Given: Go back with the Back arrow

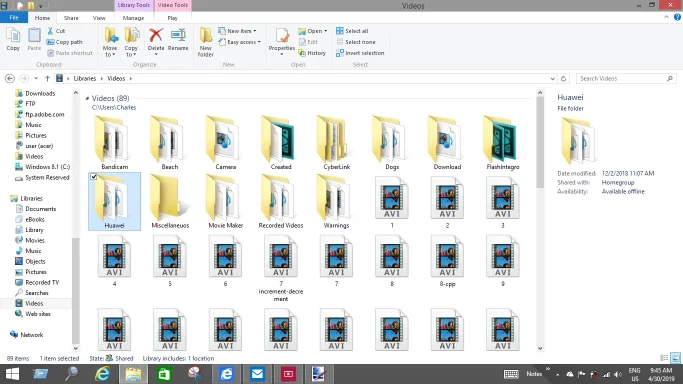Looking at the screenshot, I should (10, 78).
